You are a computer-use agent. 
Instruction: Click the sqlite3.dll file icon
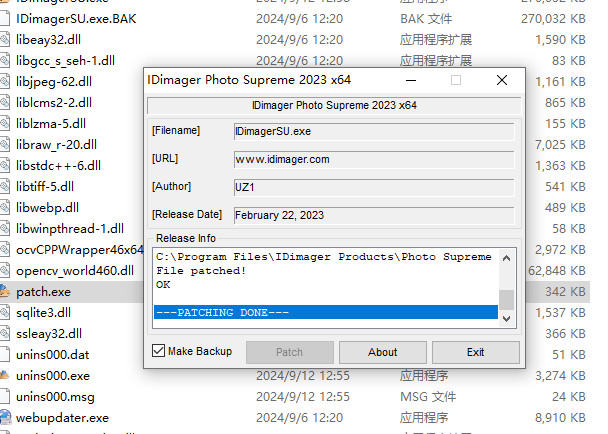pyautogui.click(x=6, y=313)
